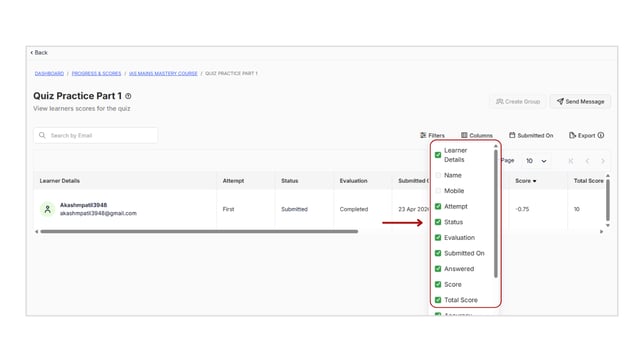
Task: Click the Search by Email field
Action: [x=96, y=135]
